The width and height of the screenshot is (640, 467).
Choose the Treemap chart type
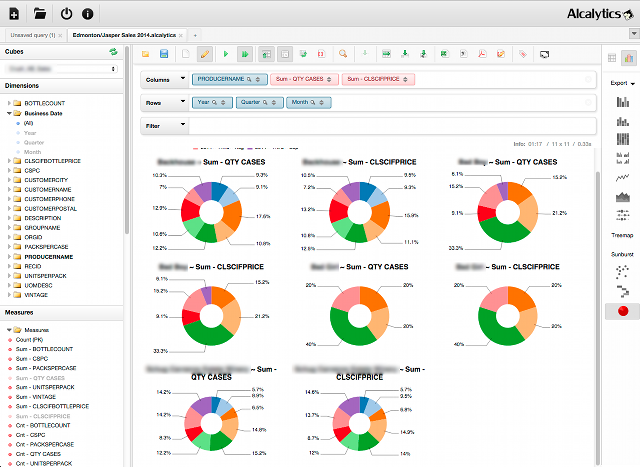(x=622, y=235)
